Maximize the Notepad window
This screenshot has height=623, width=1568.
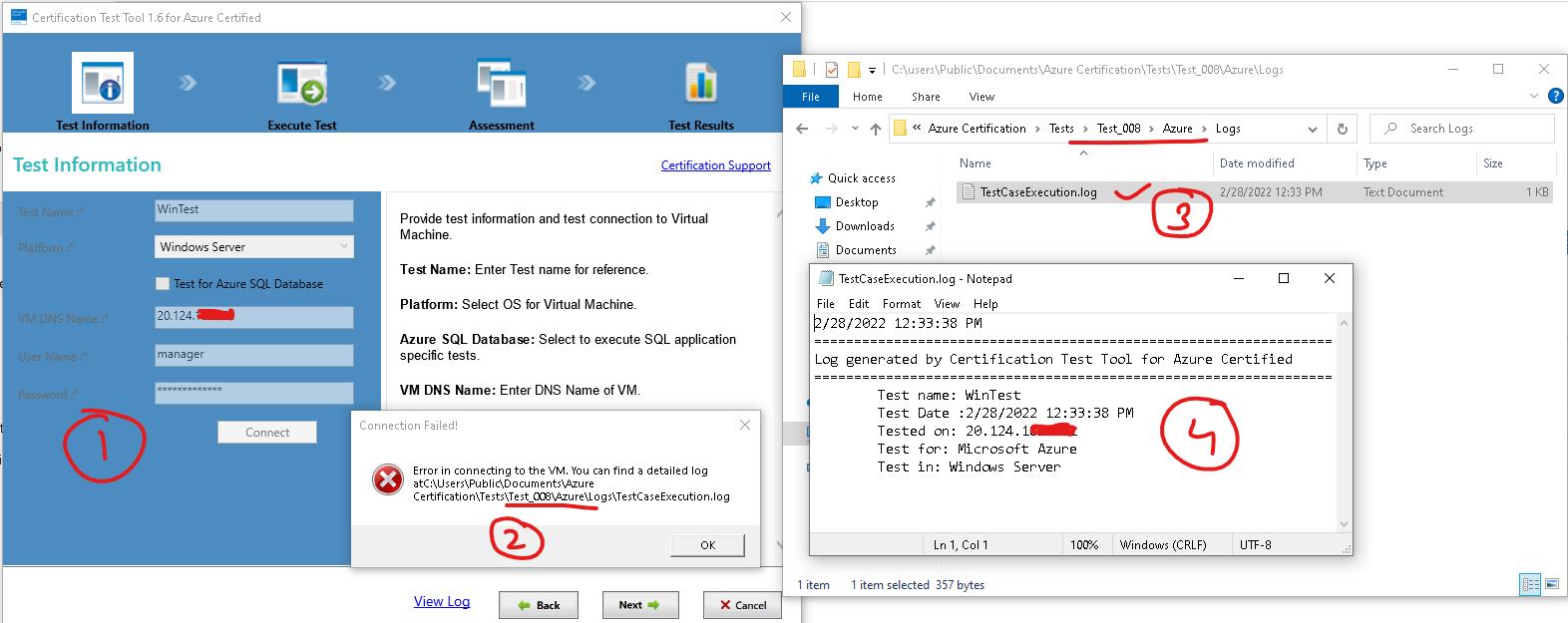pos(1284,278)
